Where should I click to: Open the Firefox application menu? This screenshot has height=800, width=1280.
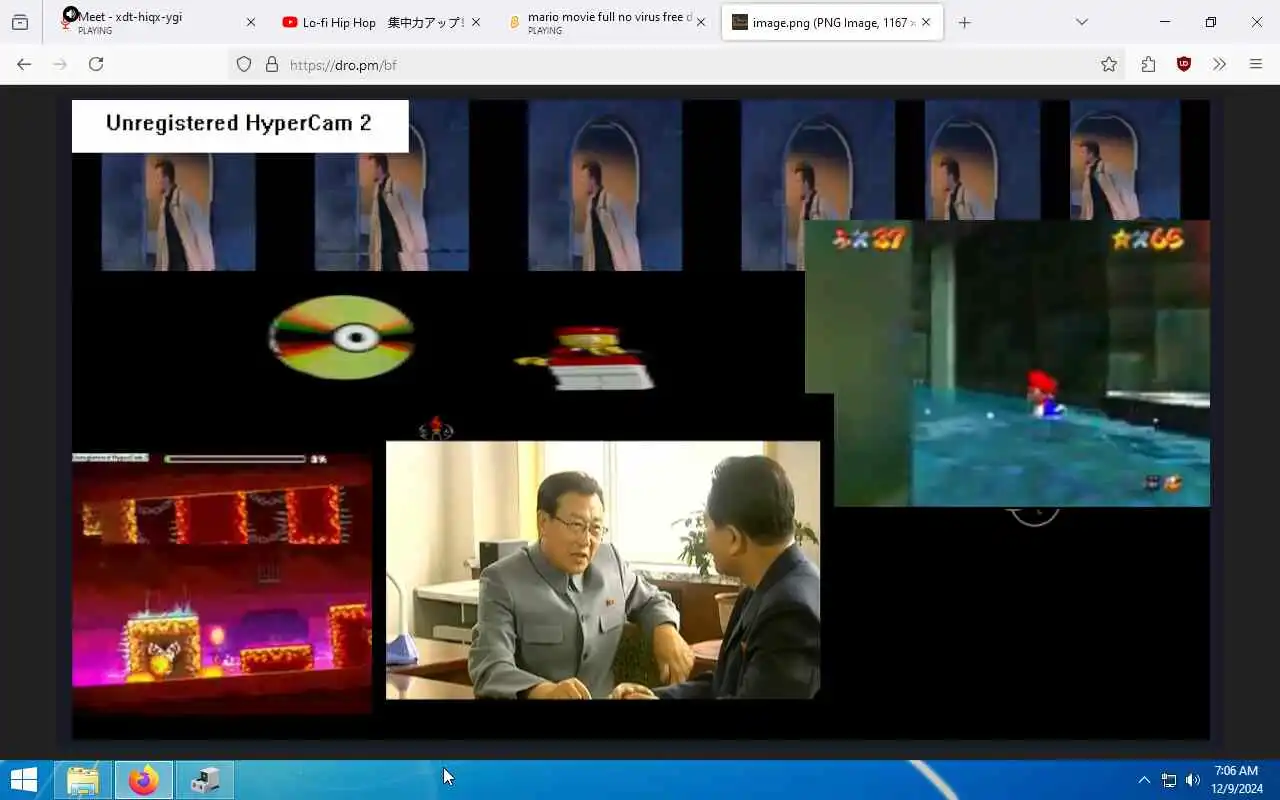click(x=1256, y=64)
